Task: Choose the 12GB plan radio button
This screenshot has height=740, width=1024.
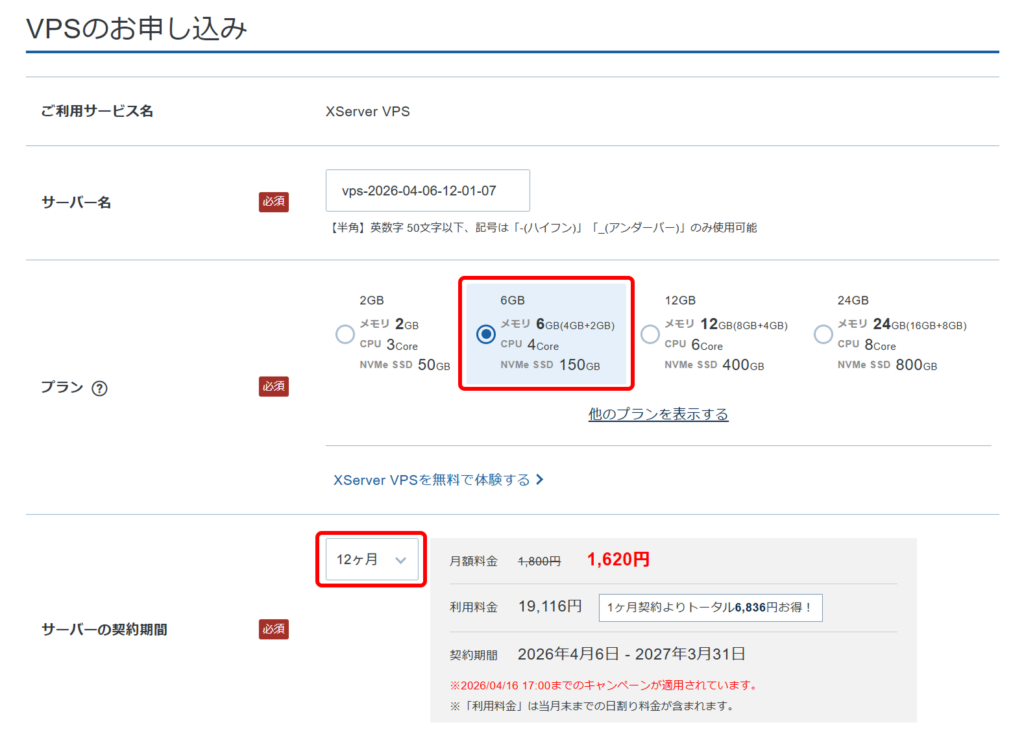Action: point(649,334)
